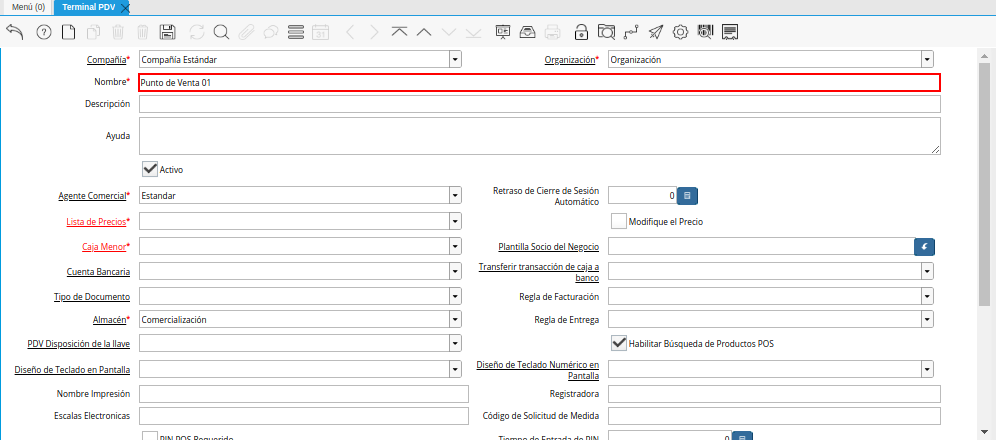Viewport: 996px width, 440px height.
Task: Click the Nombre Impresión input field
Action: click(304, 394)
